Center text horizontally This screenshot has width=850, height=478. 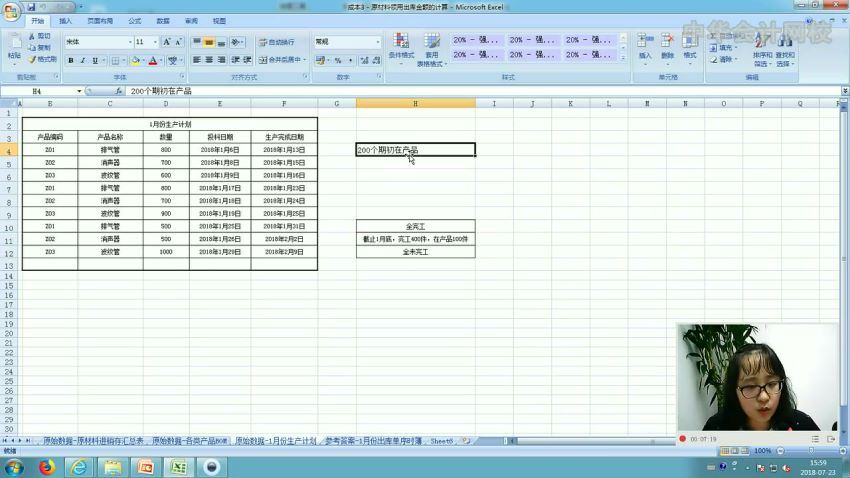click(x=209, y=60)
